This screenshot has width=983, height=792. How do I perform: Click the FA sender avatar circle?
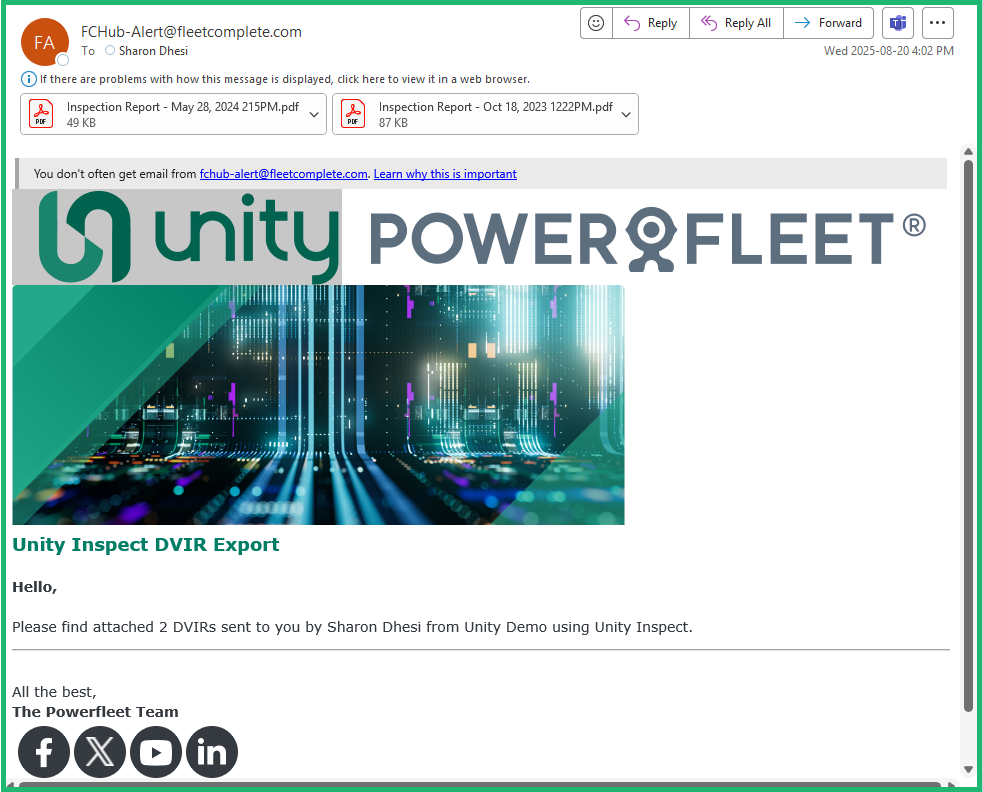click(x=45, y=42)
